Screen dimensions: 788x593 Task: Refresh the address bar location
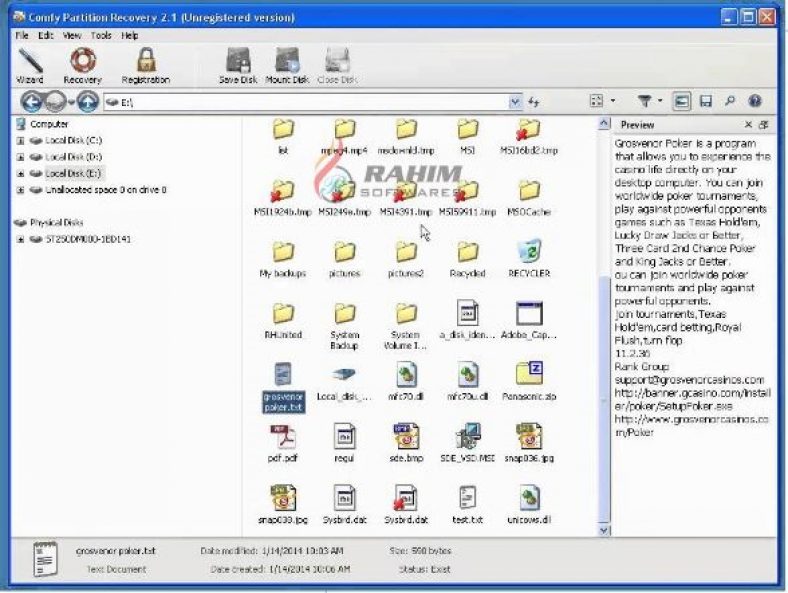coord(534,102)
